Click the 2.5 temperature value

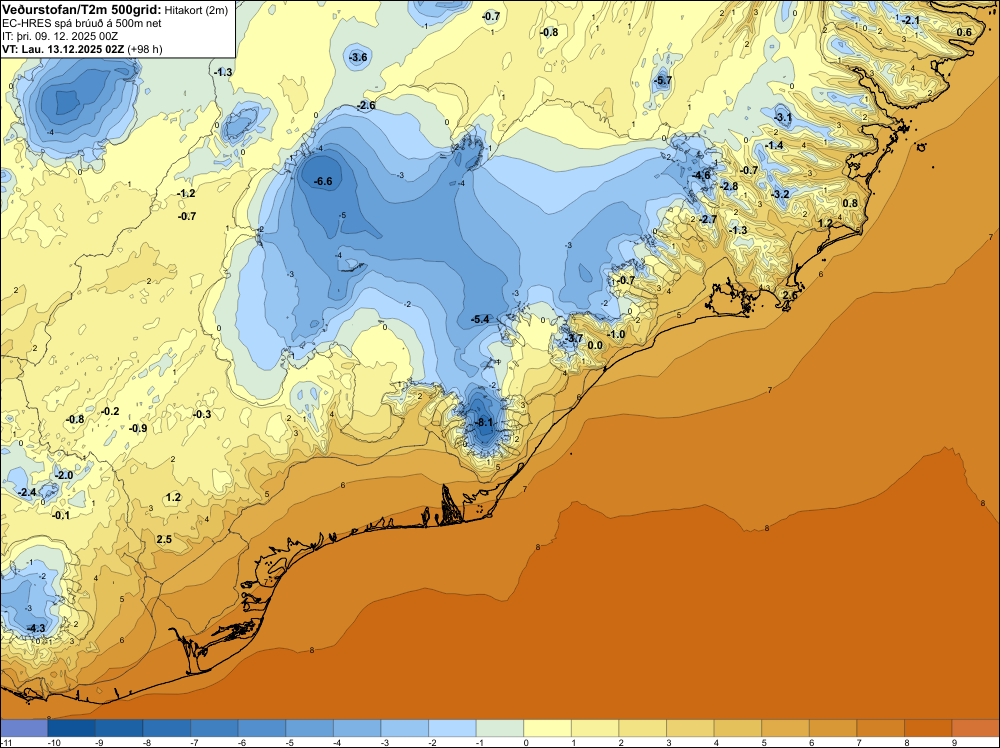pyautogui.click(x=164, y=539)
